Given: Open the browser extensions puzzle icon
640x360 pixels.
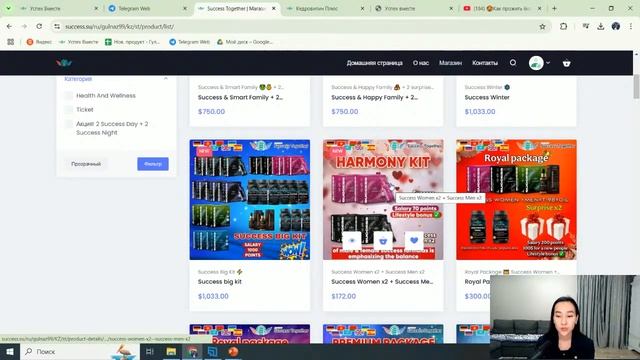Looking at the screenshot, I should point(564,27).
